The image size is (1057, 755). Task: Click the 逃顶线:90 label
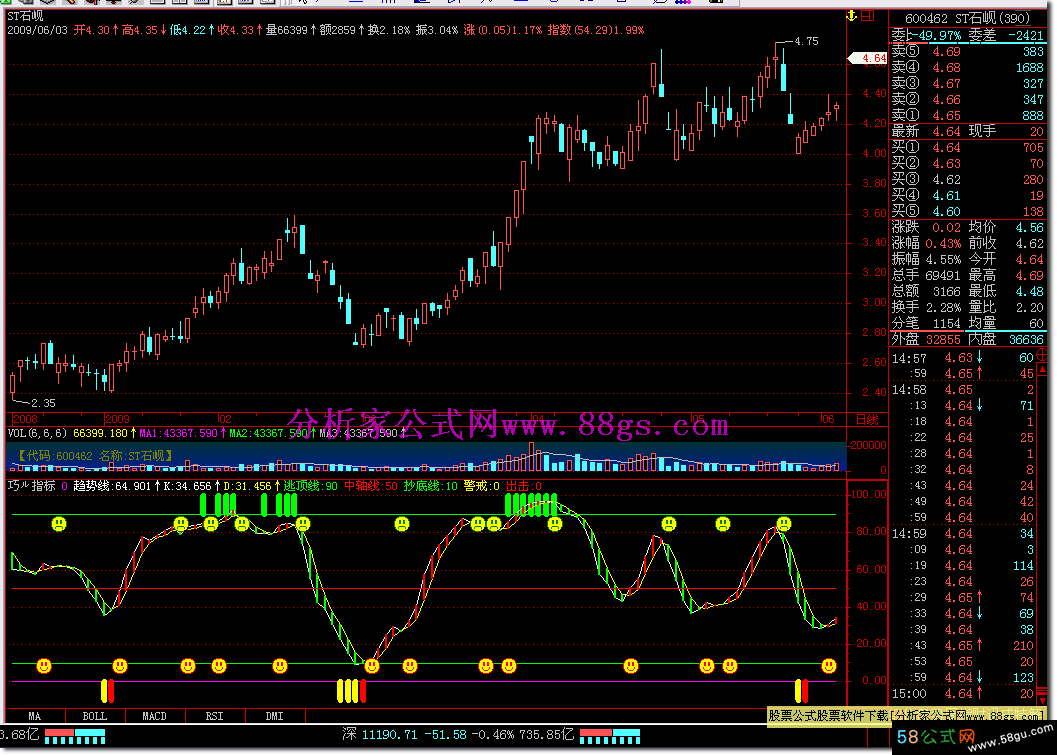(310, 485)
